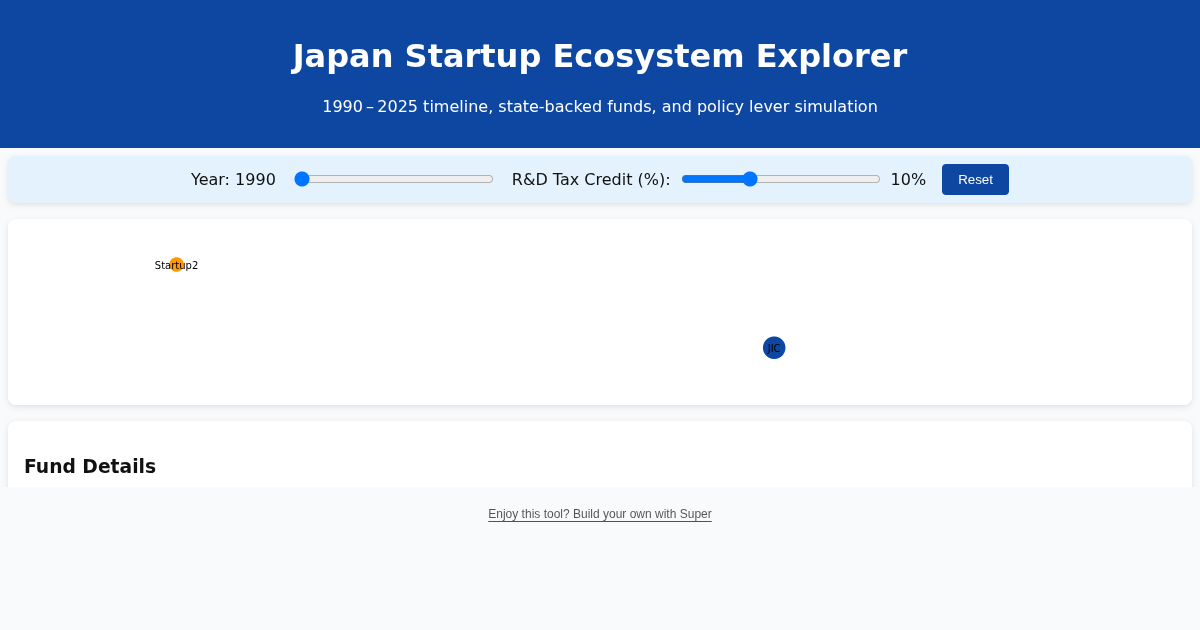This screenshot has width=1200, height=630.
Task: Click the R&D Tax Credit slider handle
Action: 750,179
